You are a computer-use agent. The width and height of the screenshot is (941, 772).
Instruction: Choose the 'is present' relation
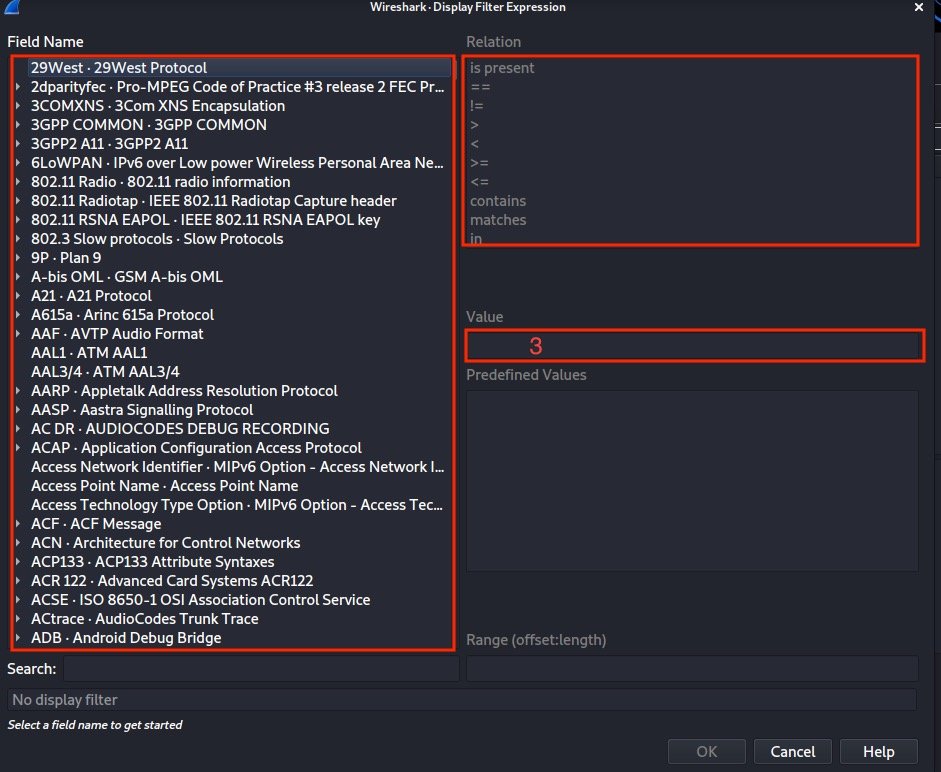pyautogui.click(x=691, y=68)
